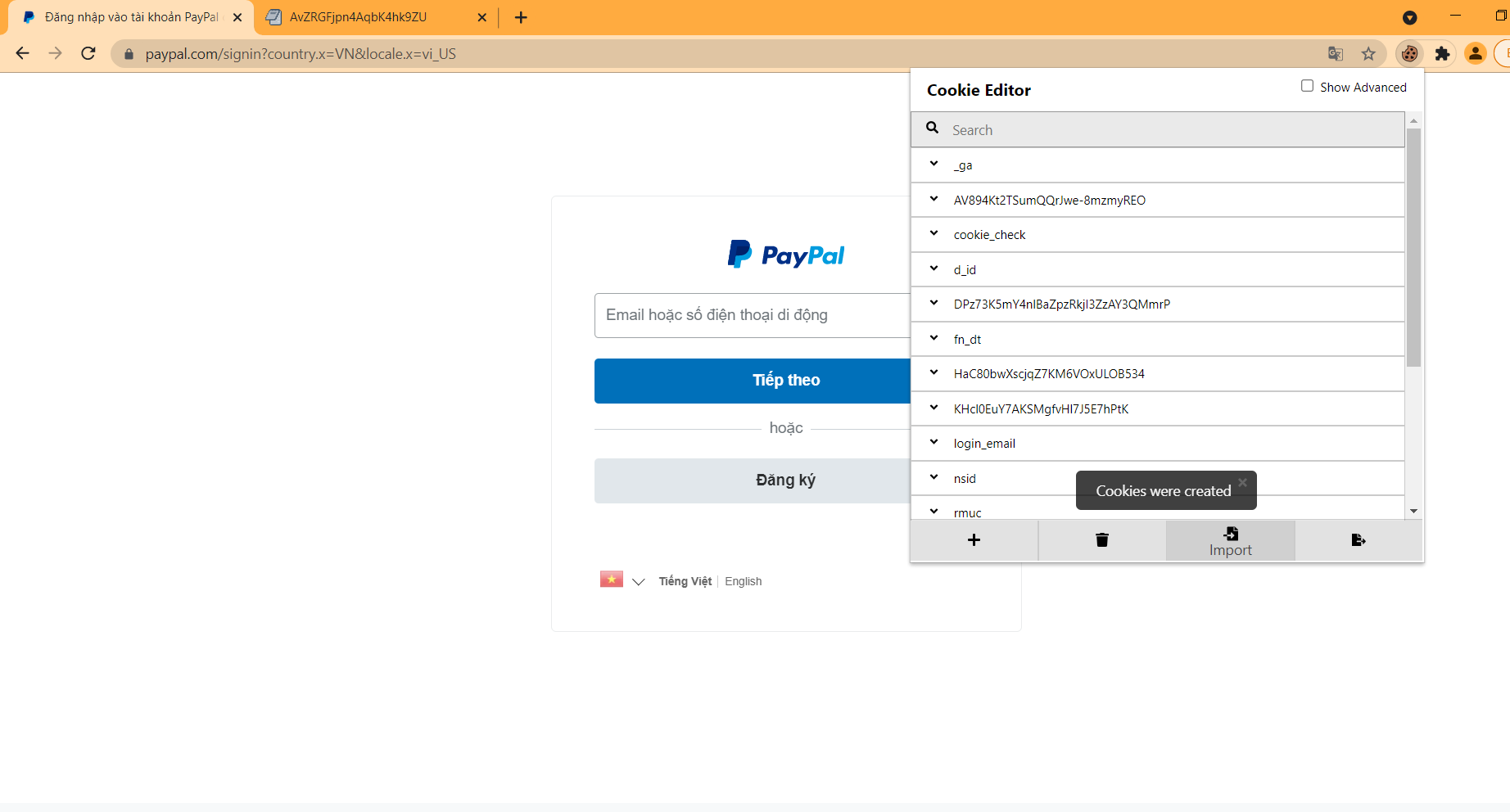Click the search magnifier in Cookie Editor
The image size is (1510, 812).
[x=932, y=128]
